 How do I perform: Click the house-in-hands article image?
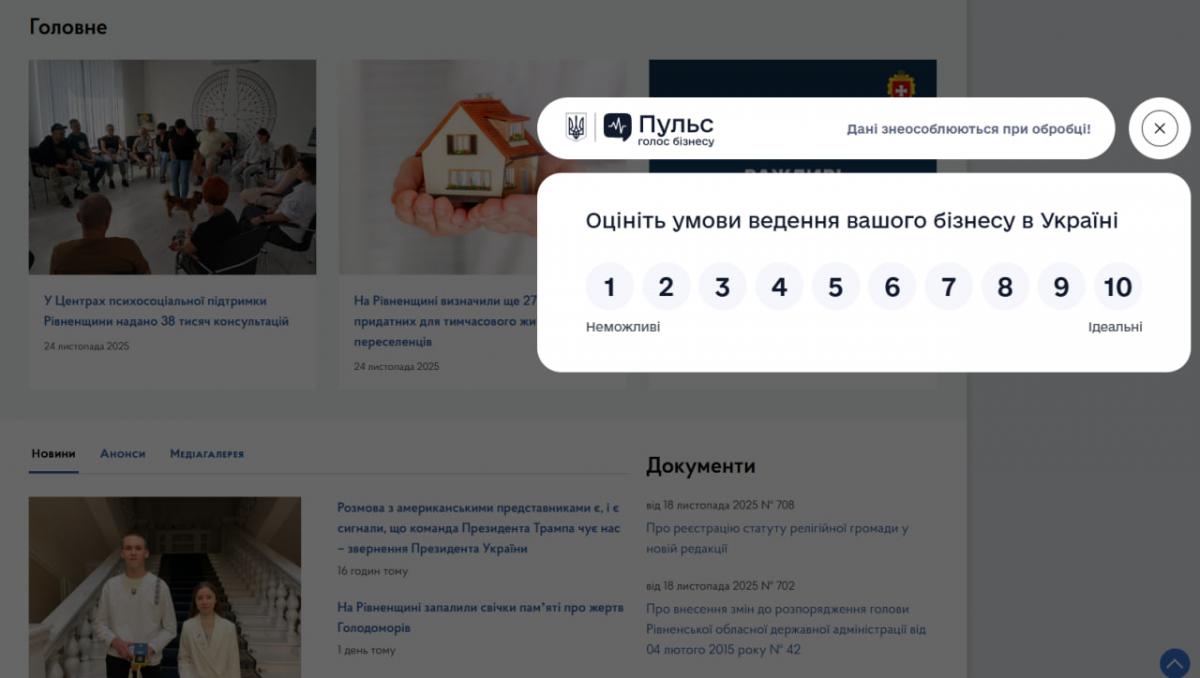(440, 167)
